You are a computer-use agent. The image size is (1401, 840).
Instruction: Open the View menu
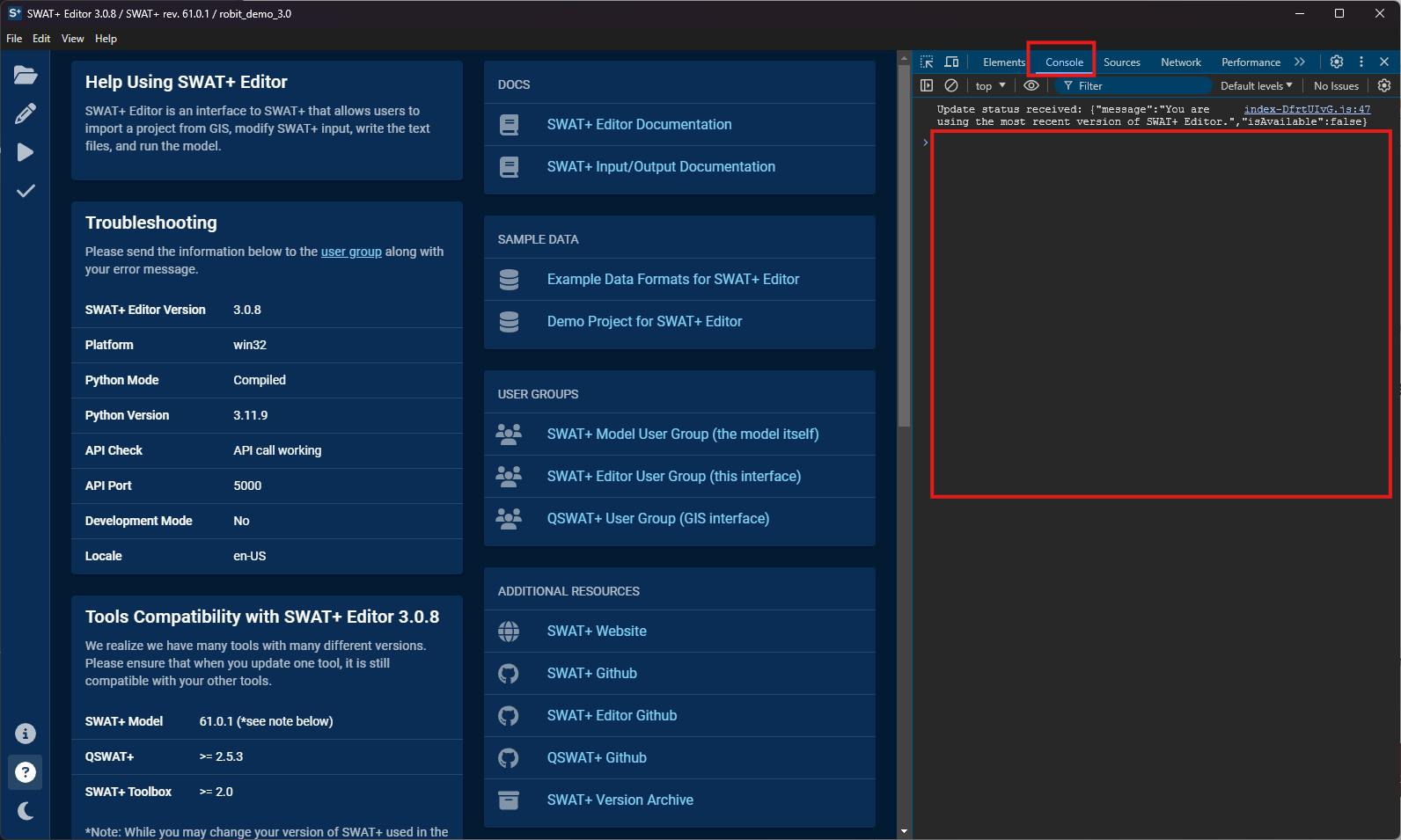click(x=72, y=39)
